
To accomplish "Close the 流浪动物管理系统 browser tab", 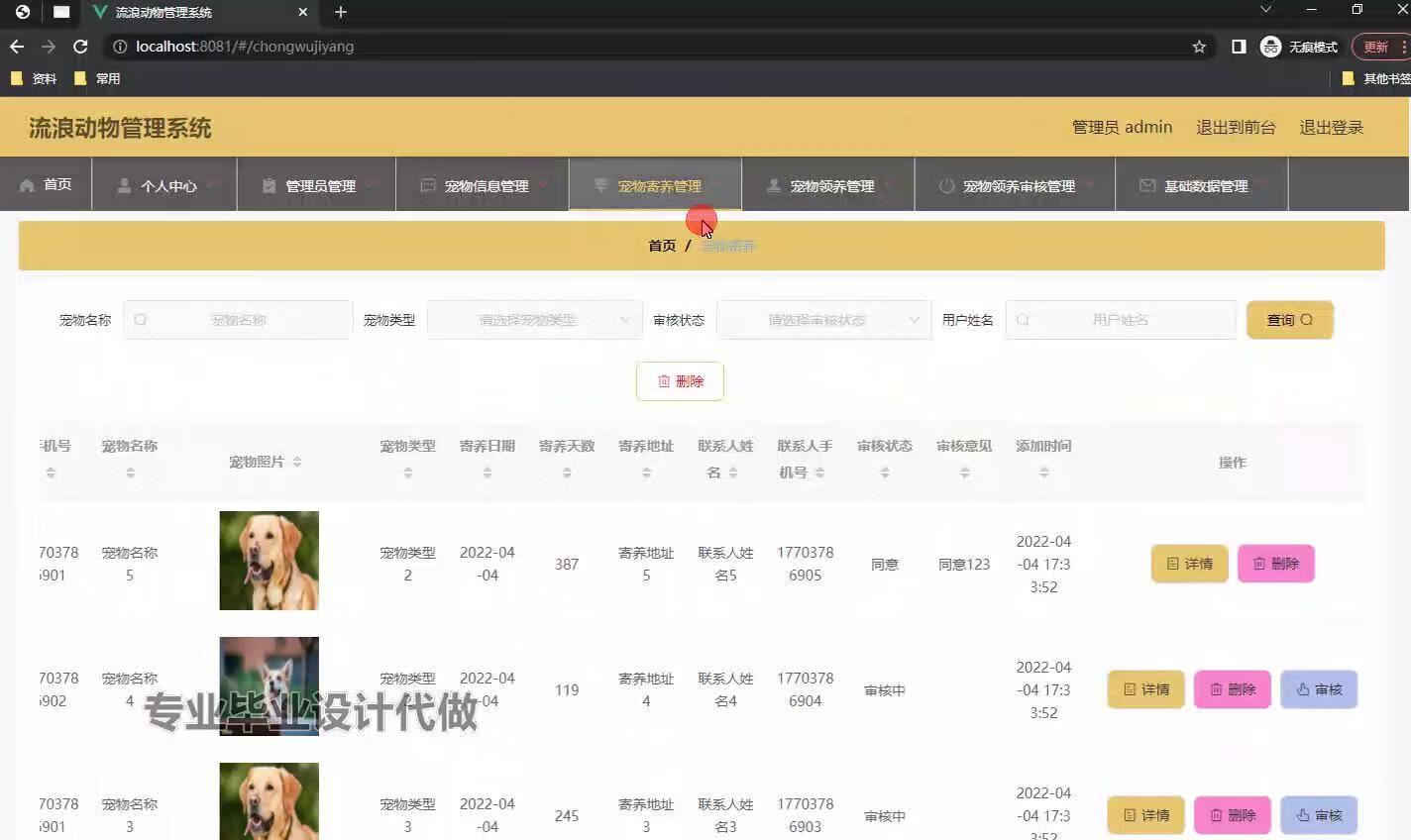I will (x=303, y=12).
